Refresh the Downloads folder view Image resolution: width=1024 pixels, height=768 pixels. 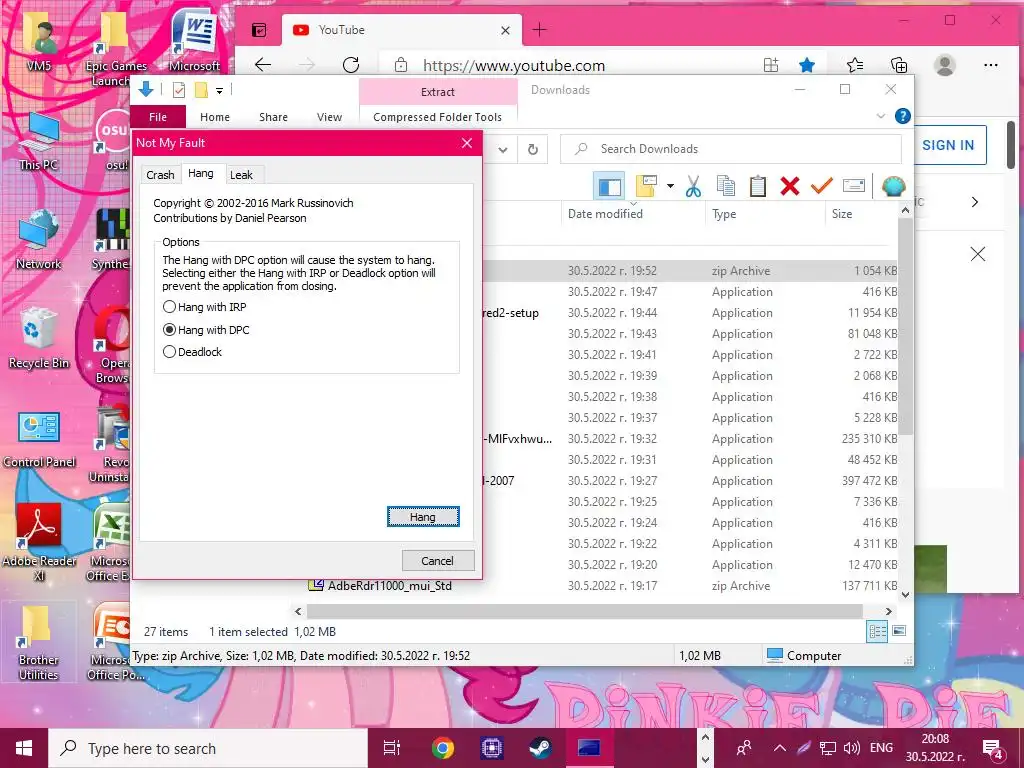click(533, 150)
